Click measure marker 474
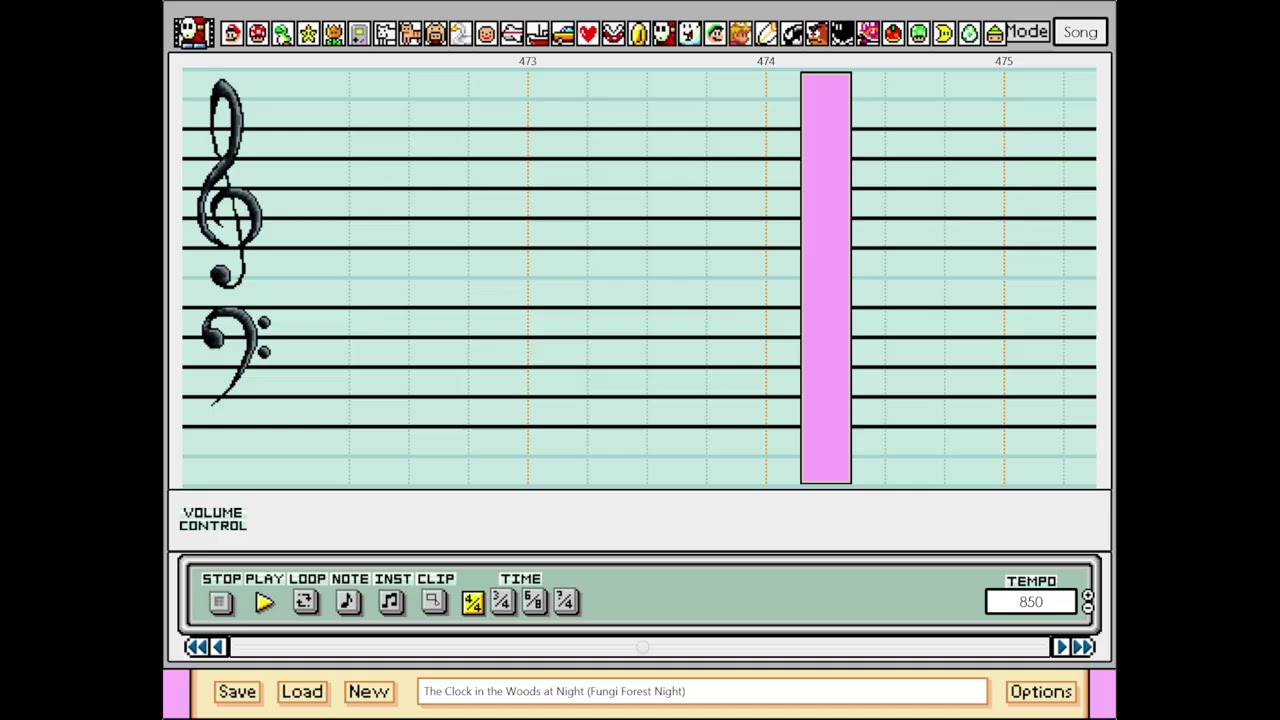This screenshot has height=720, width=1280. point(766,62)
